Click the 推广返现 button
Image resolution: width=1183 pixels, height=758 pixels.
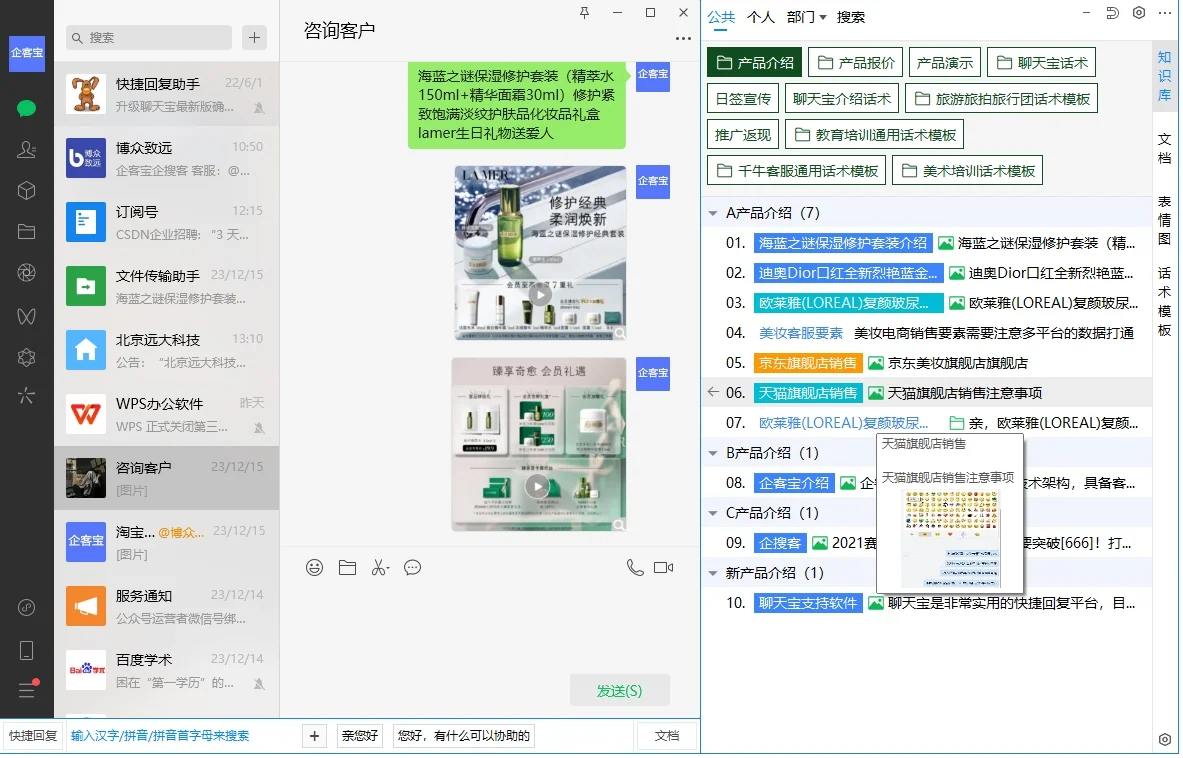point(745,135)
